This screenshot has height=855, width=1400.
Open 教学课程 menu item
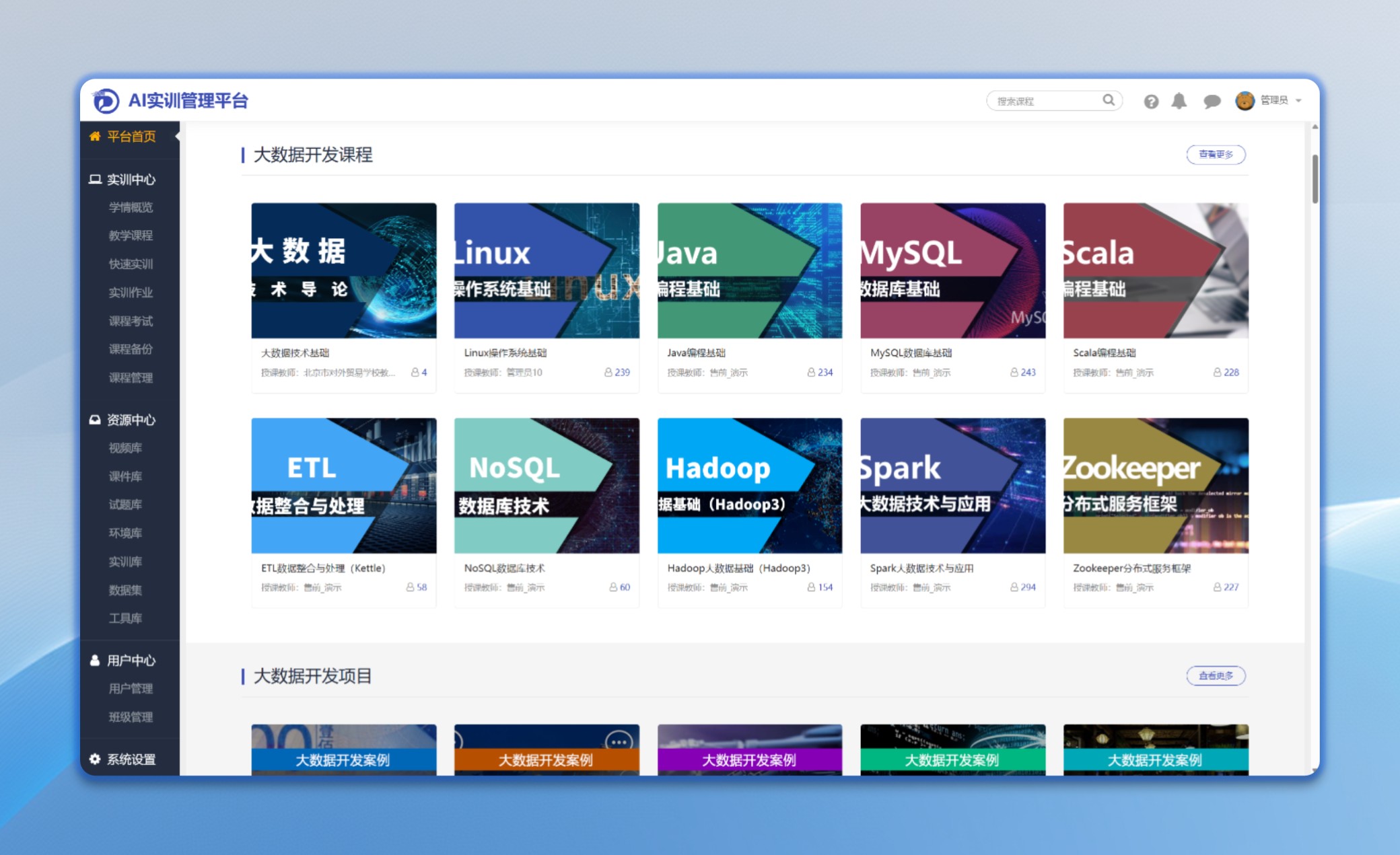click(x=131, y=235)
